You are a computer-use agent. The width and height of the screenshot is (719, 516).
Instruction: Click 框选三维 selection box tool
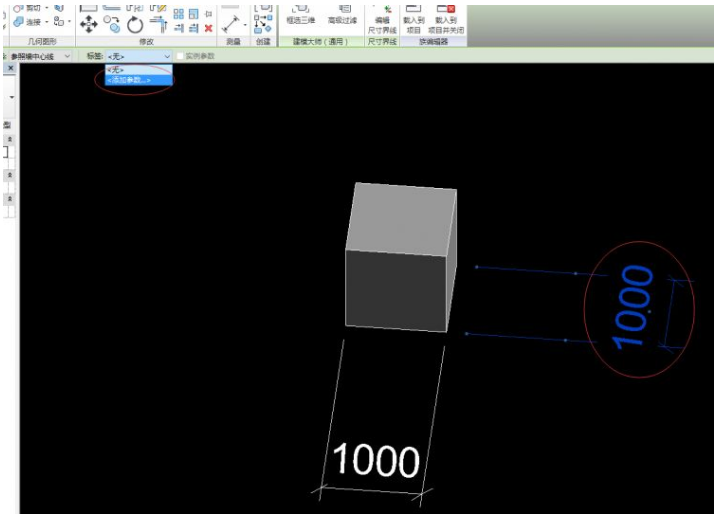point(299,14)
